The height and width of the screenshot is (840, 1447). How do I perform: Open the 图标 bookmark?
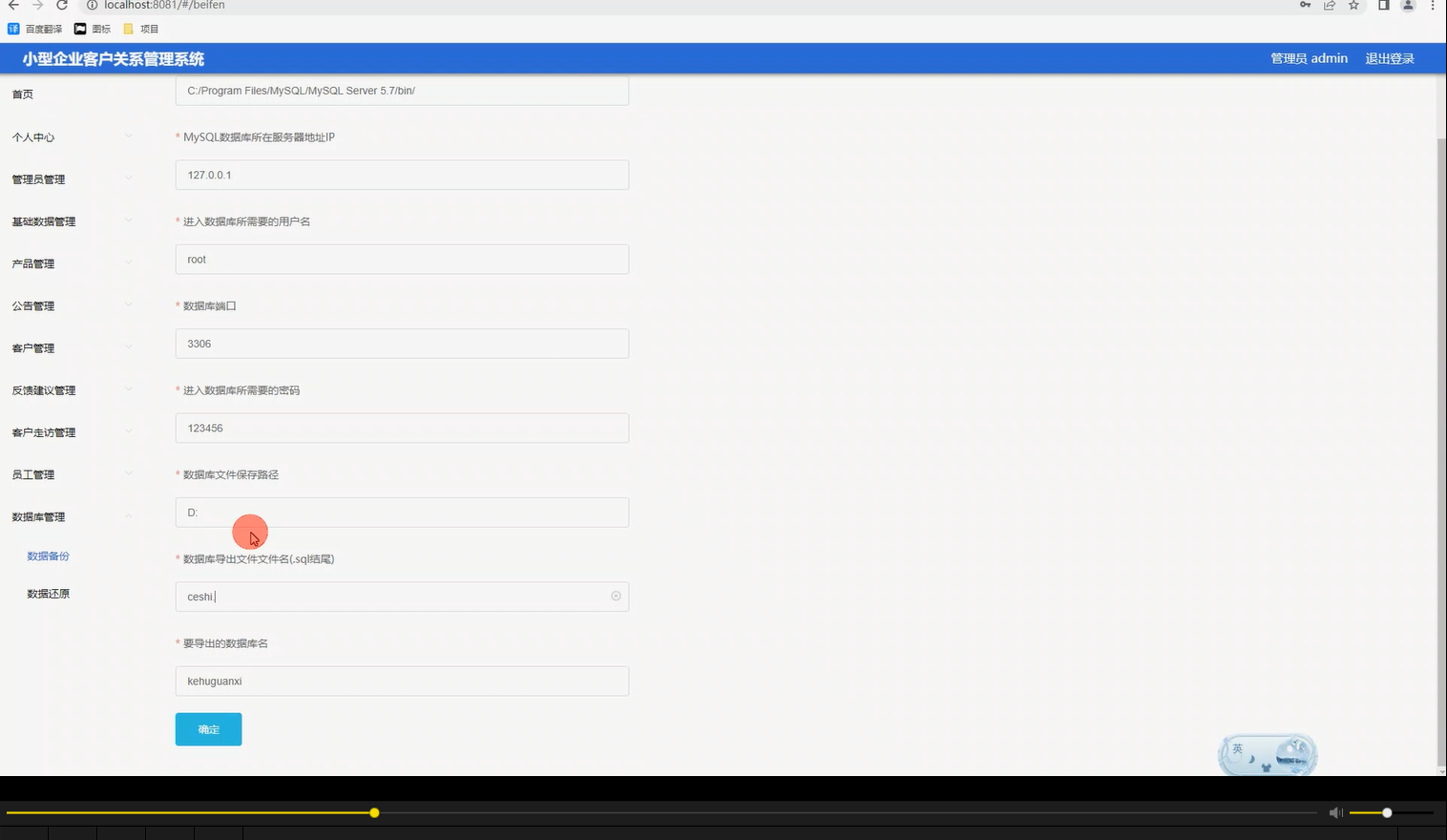[x=93, y=29]
